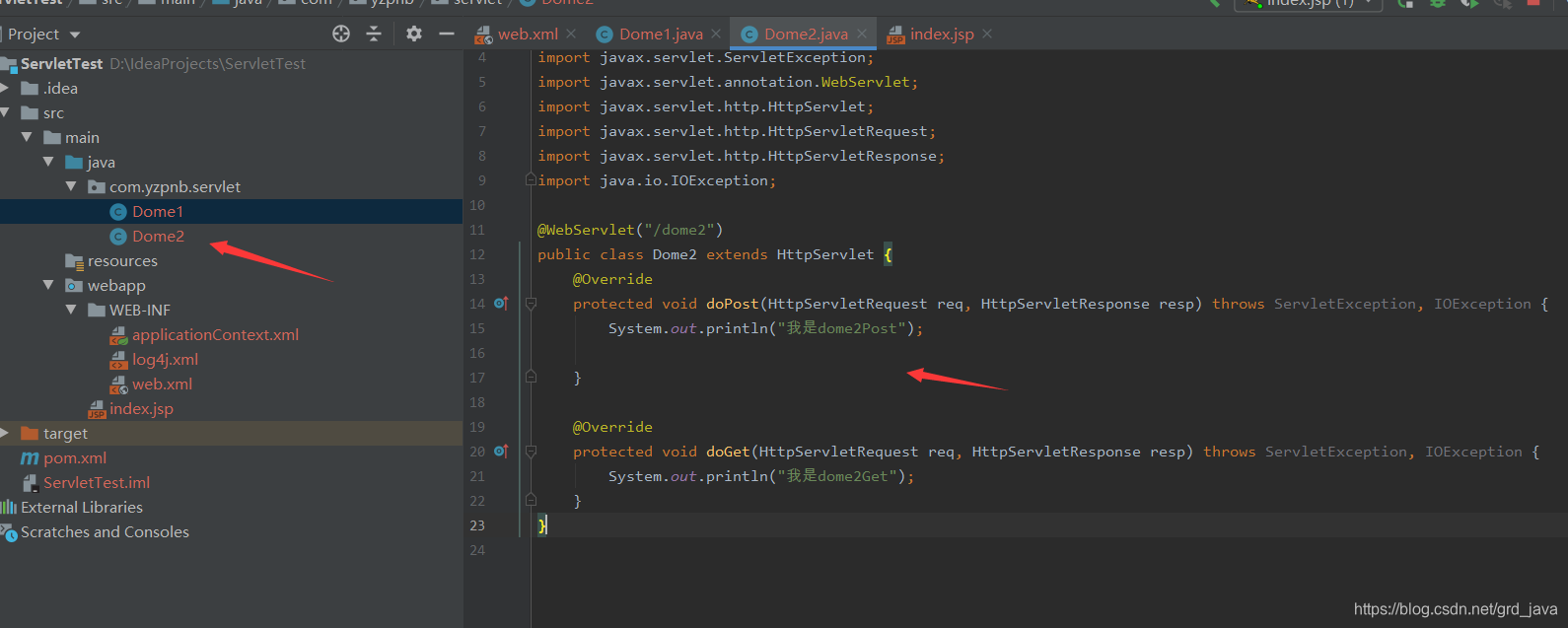Click the collapse all icon in Project panel

[x=374, y=34]
